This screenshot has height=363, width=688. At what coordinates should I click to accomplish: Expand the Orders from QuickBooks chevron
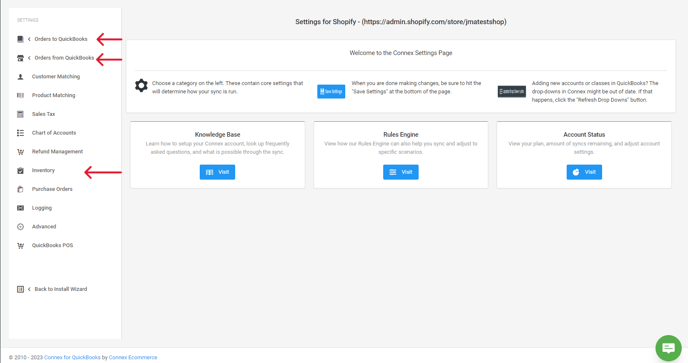coord(29,58)
